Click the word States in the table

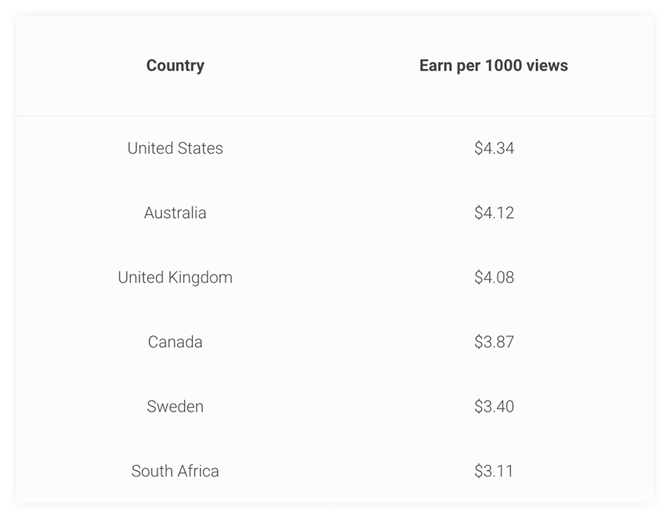click(199, 148)
